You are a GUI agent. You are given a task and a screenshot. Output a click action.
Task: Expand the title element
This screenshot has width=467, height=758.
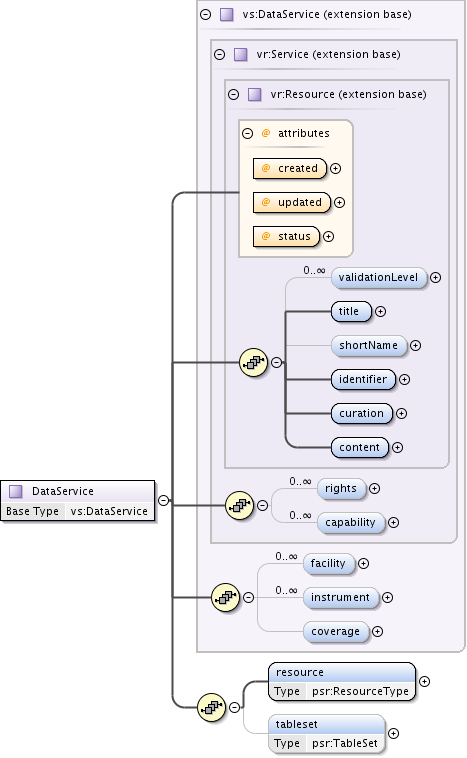click(x=380, y=311)
